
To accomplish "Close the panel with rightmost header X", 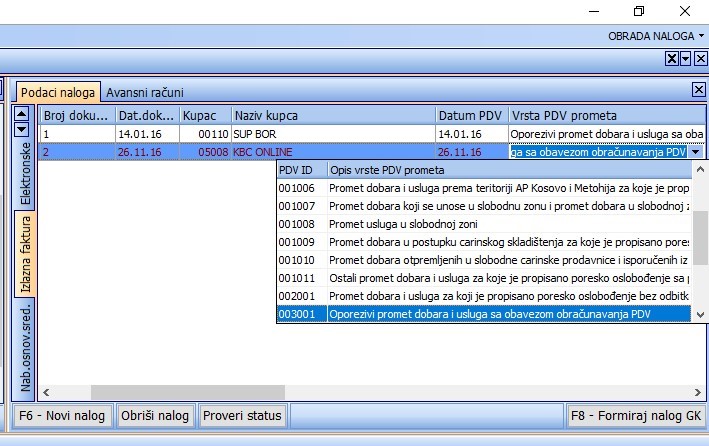I will tap(700, 59).
